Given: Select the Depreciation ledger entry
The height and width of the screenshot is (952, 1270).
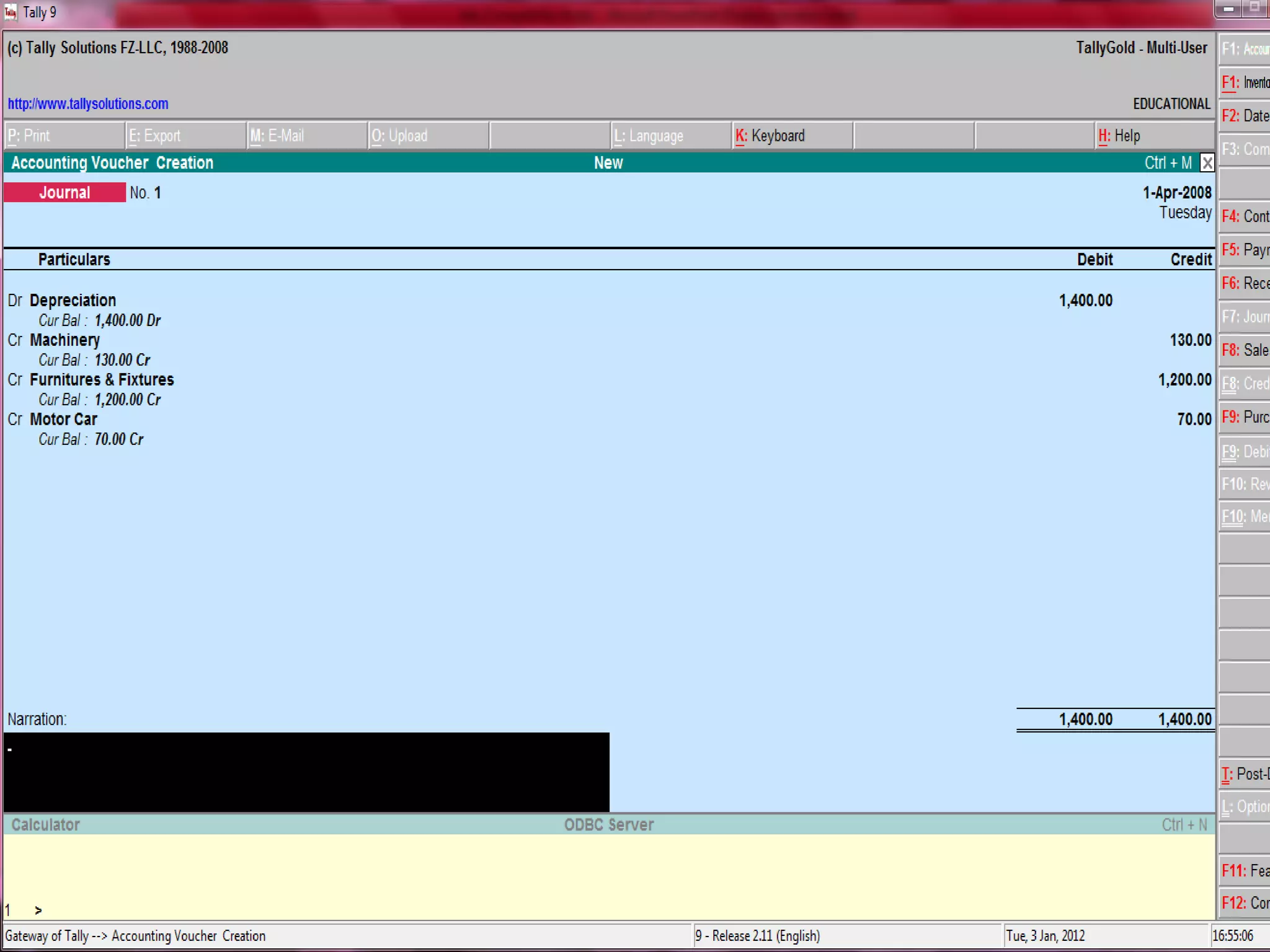Looking at the screenshot, I should pyautogui.click(x=73, y=301).
